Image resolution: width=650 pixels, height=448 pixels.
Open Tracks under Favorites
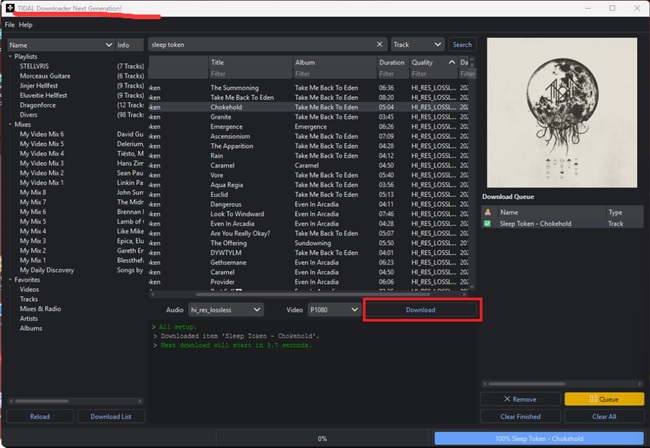(29, 299)
